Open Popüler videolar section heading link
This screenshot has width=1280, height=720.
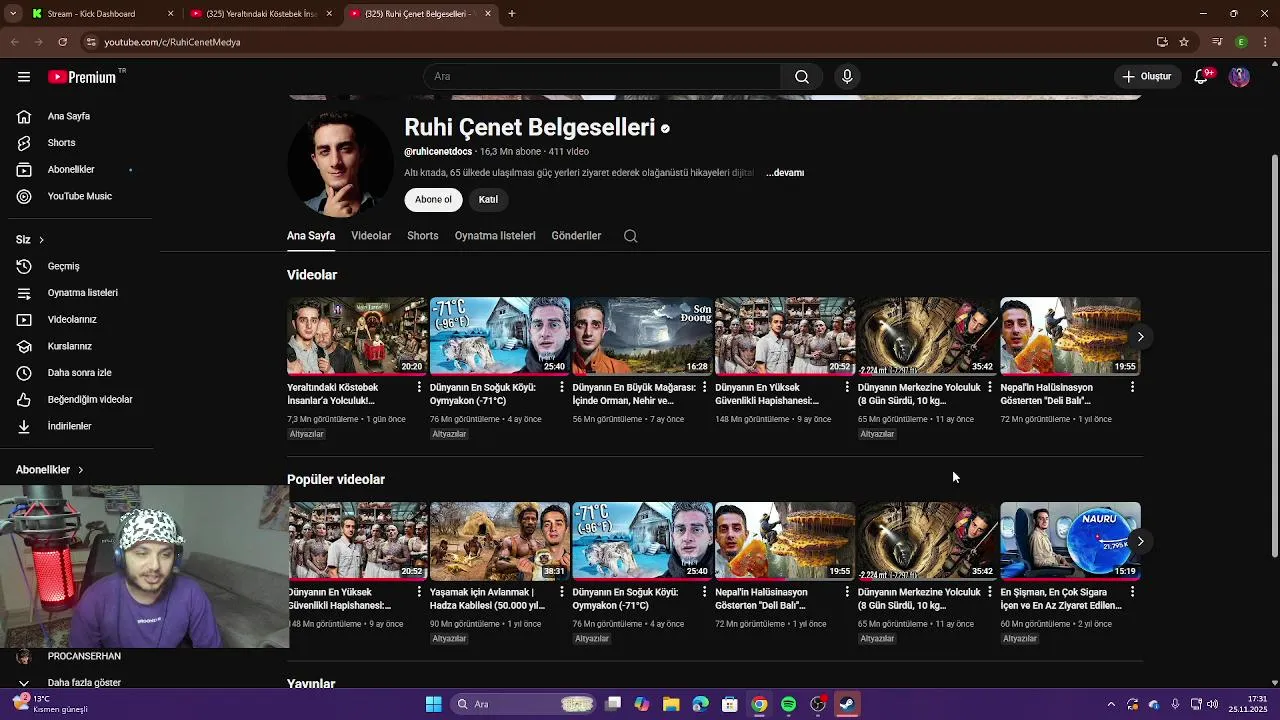336,480
